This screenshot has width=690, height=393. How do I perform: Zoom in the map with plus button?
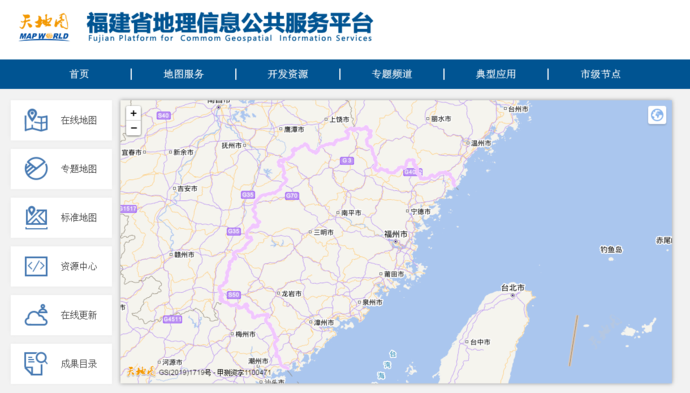(x=133, y=113)
